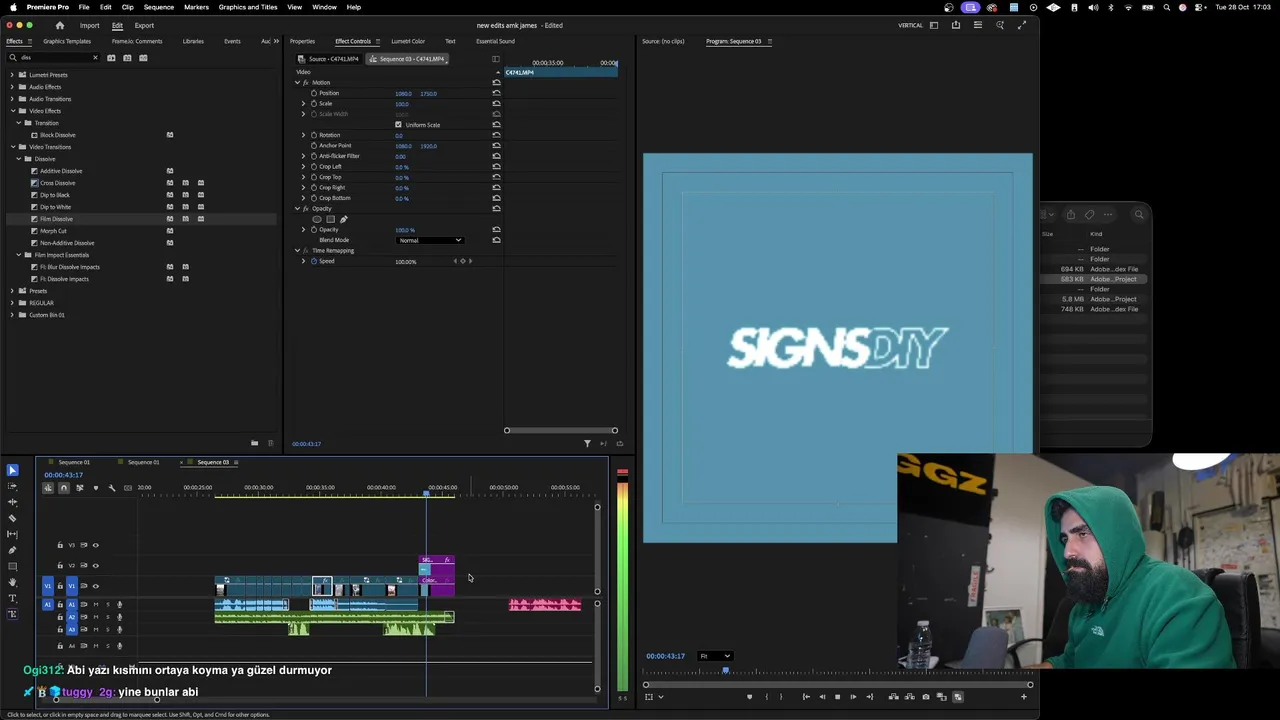Select the Pen tool in timeline toolbar
This screenshot has height=720, width=1280.
tap(12, 550)
